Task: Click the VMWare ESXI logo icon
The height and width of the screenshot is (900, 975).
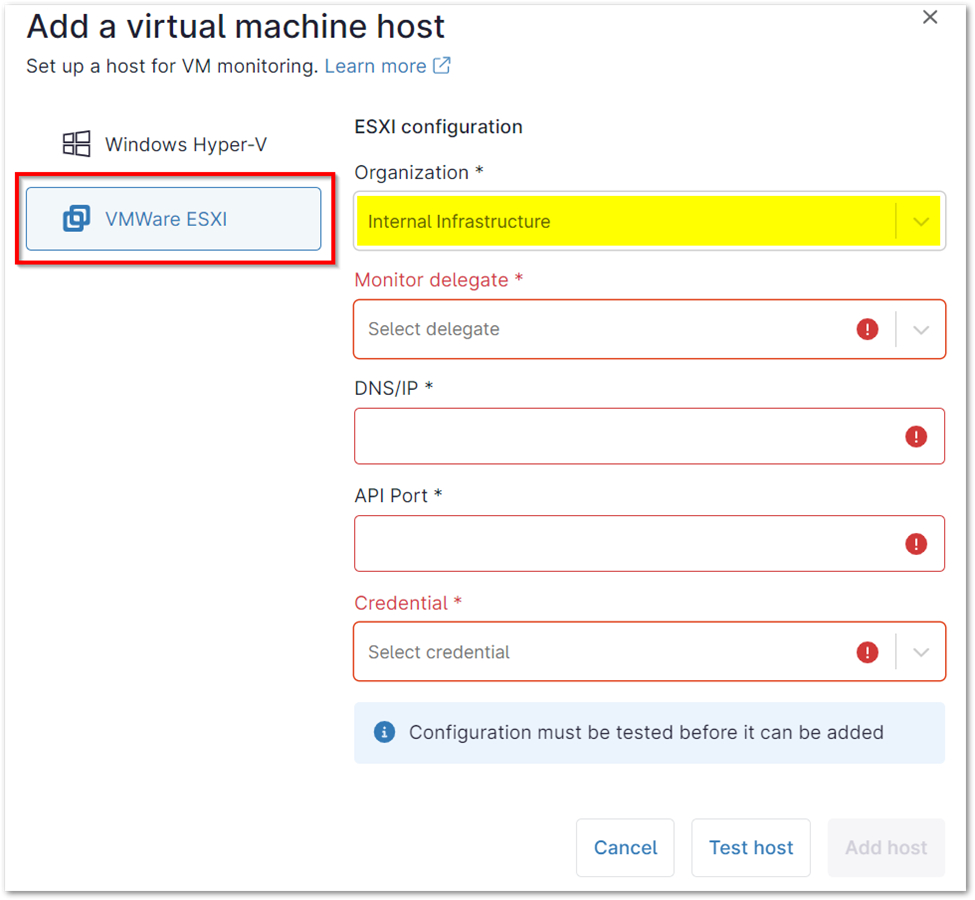Action: pos(78,218)
